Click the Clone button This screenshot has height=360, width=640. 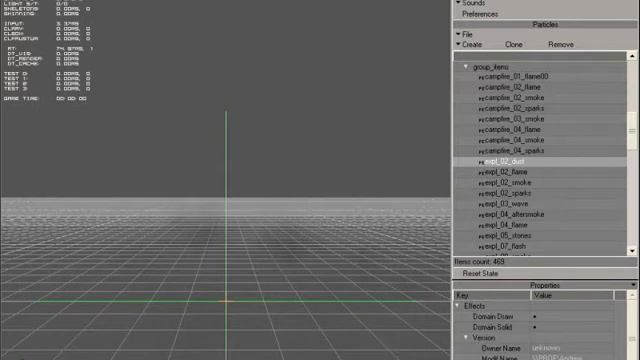[513, 44]
